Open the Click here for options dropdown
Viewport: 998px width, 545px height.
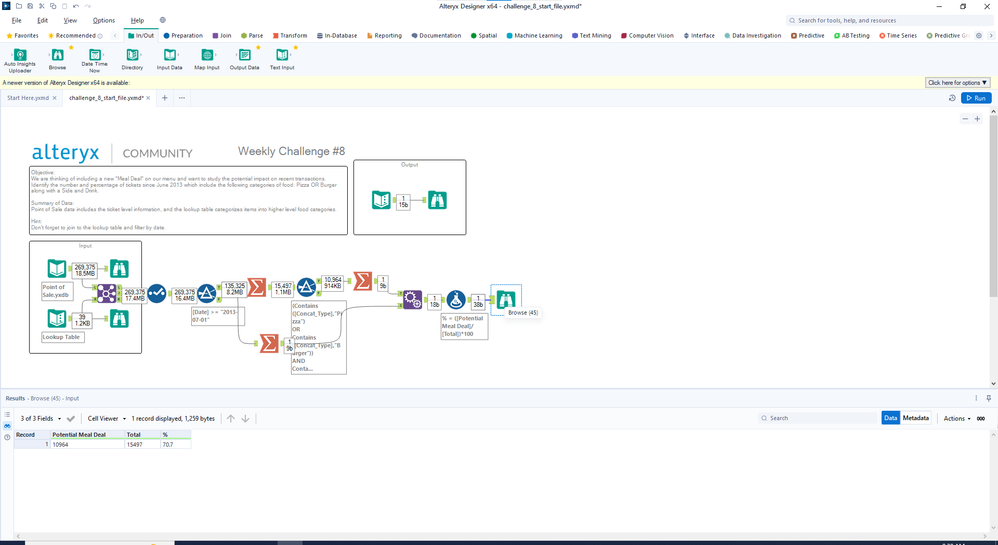pos(957,83)
